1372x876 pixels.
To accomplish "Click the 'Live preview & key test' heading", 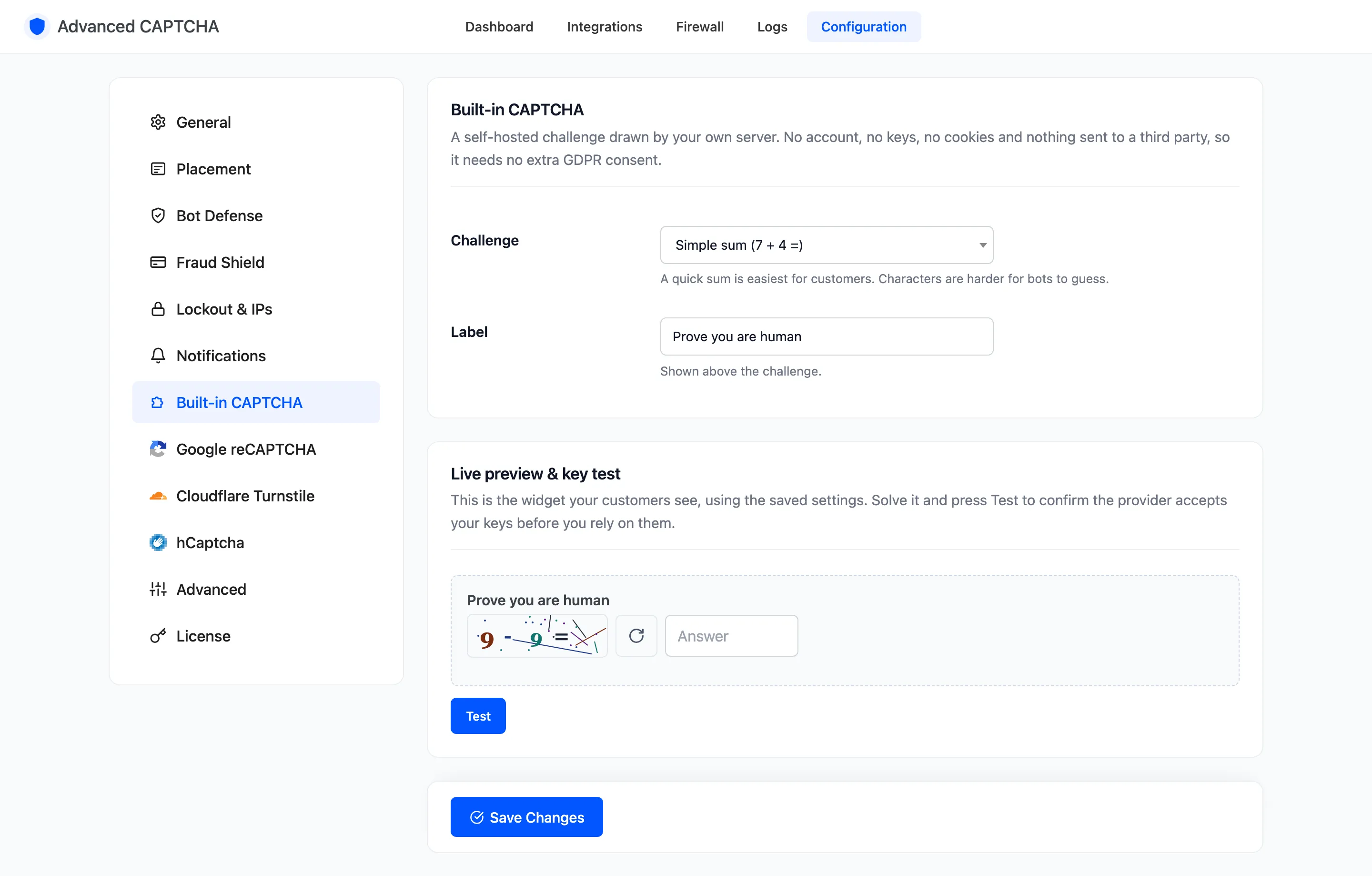I will pos(535,474).
